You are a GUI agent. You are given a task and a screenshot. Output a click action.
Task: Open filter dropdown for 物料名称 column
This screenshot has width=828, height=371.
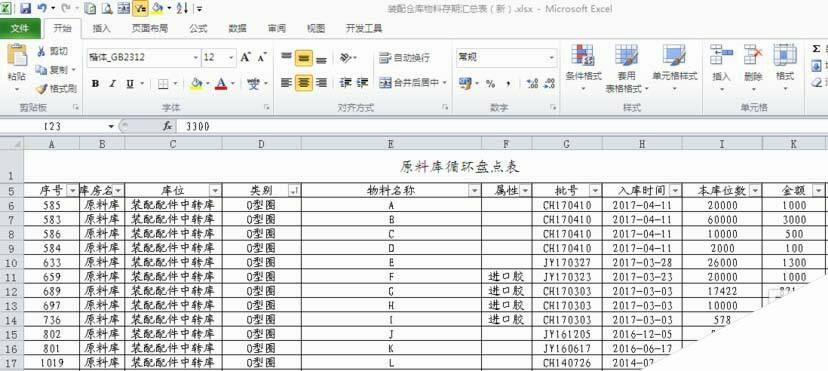(x=475, y=191)
